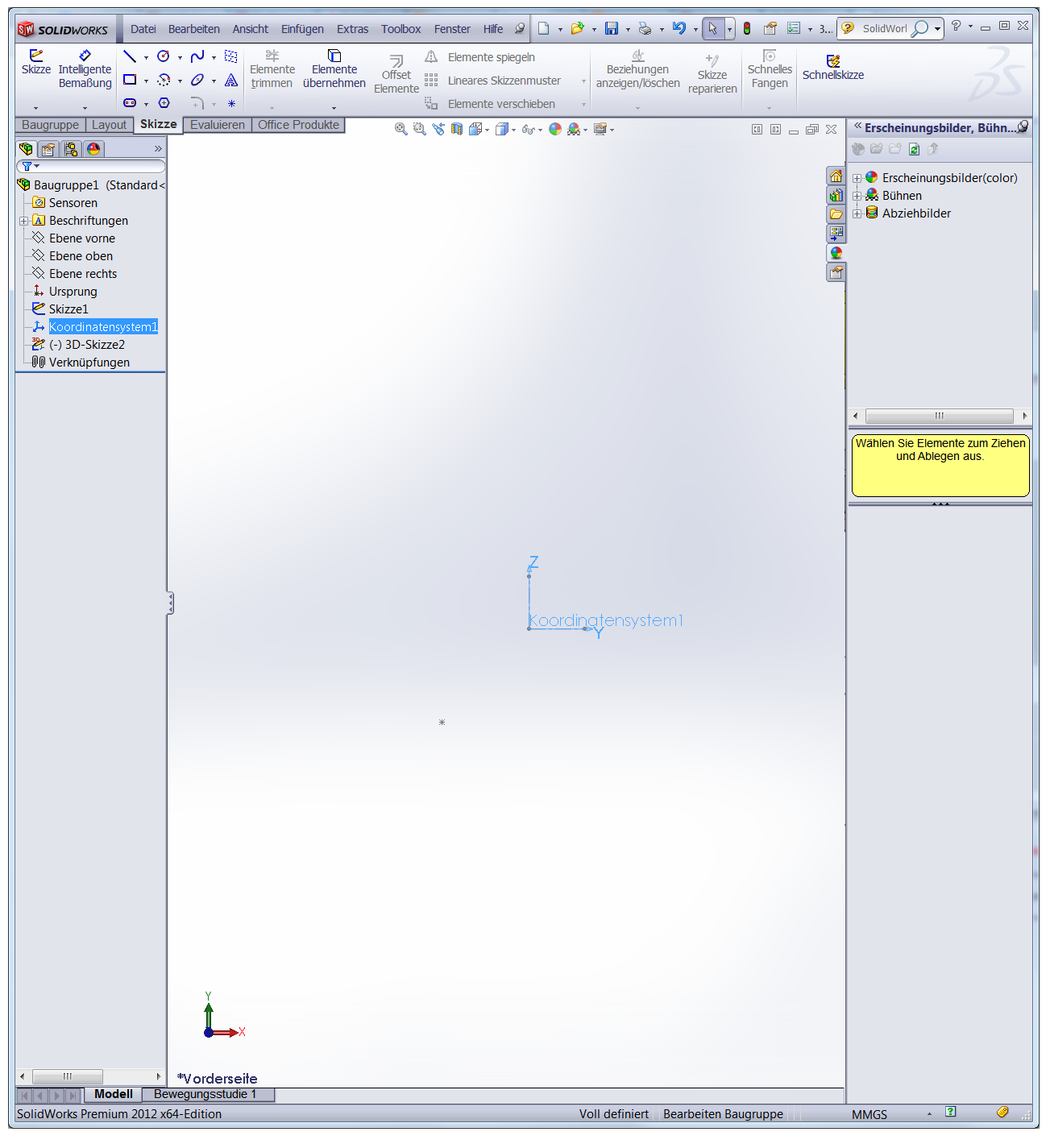Pin the Erscheinungsbilder task pane
Screen dimensions: 1050x1148
[1023, 127]
